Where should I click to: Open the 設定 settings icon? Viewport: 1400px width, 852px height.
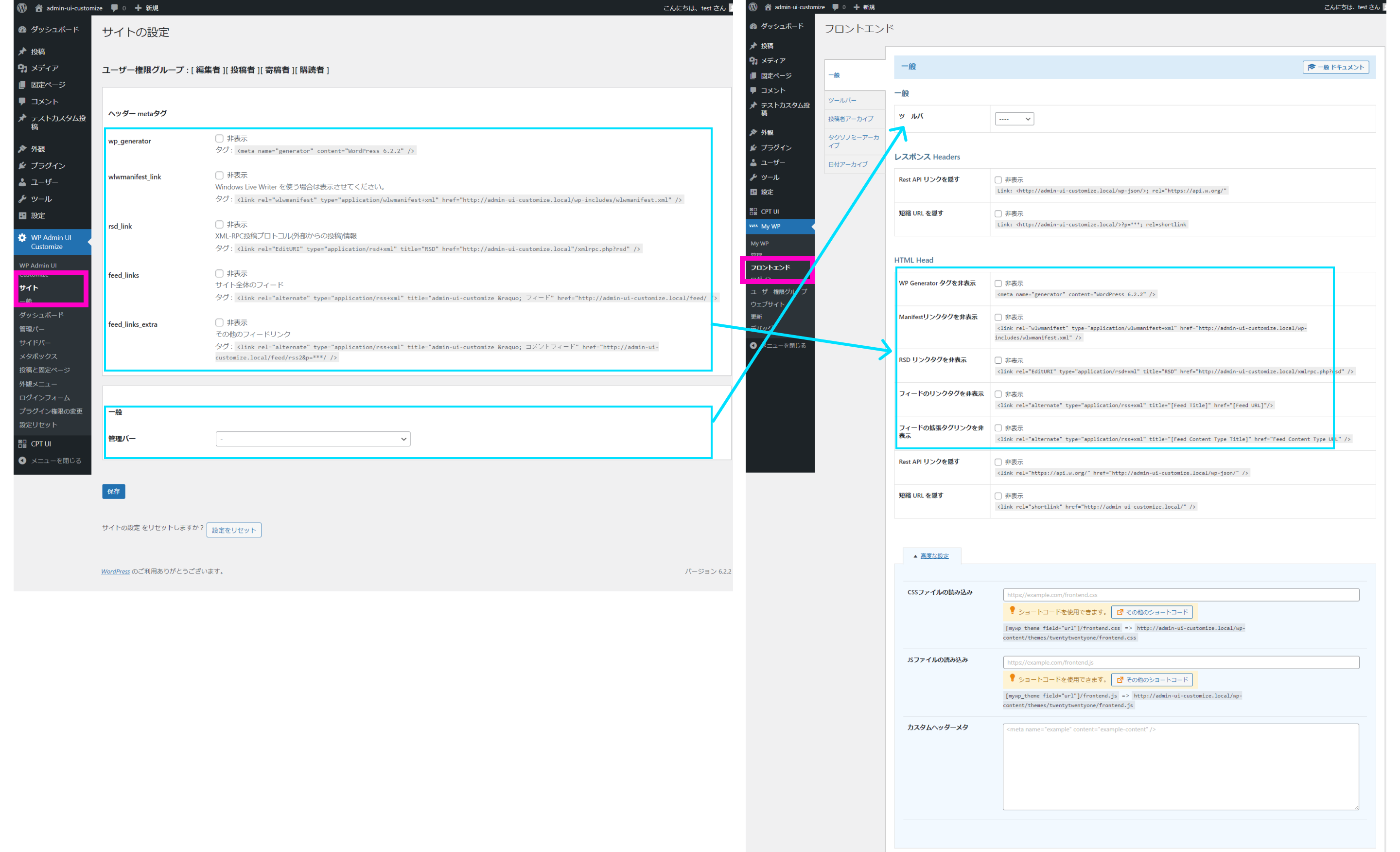point(24,215)
